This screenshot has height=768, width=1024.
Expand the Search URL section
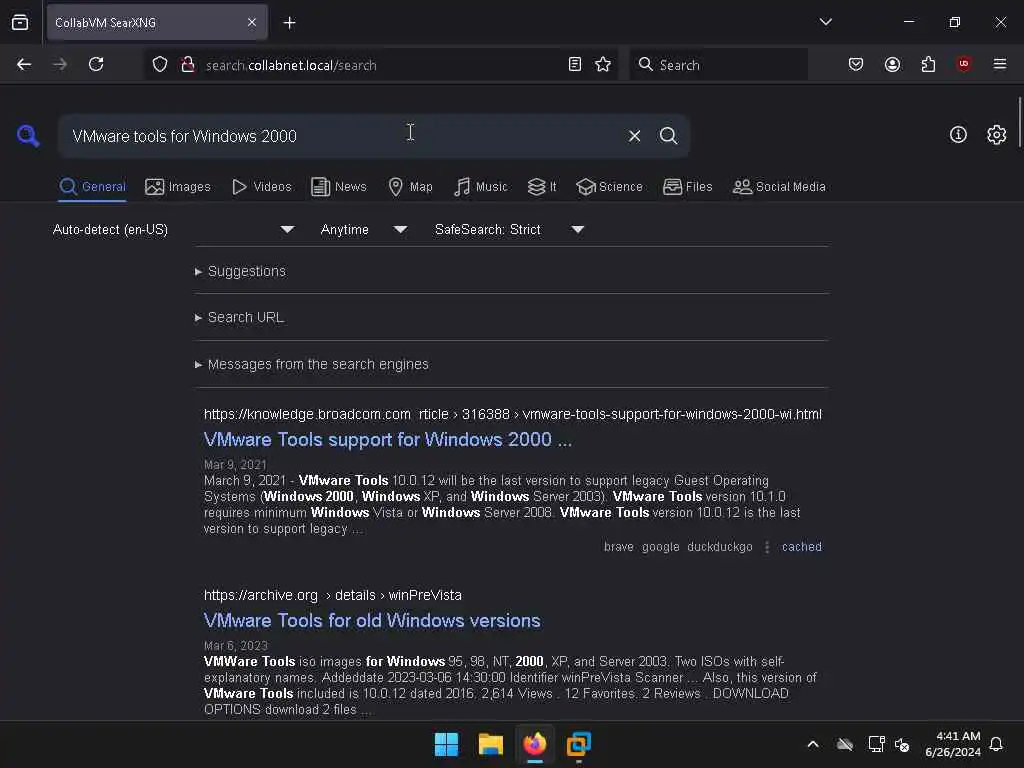click(x=240, y=317)
